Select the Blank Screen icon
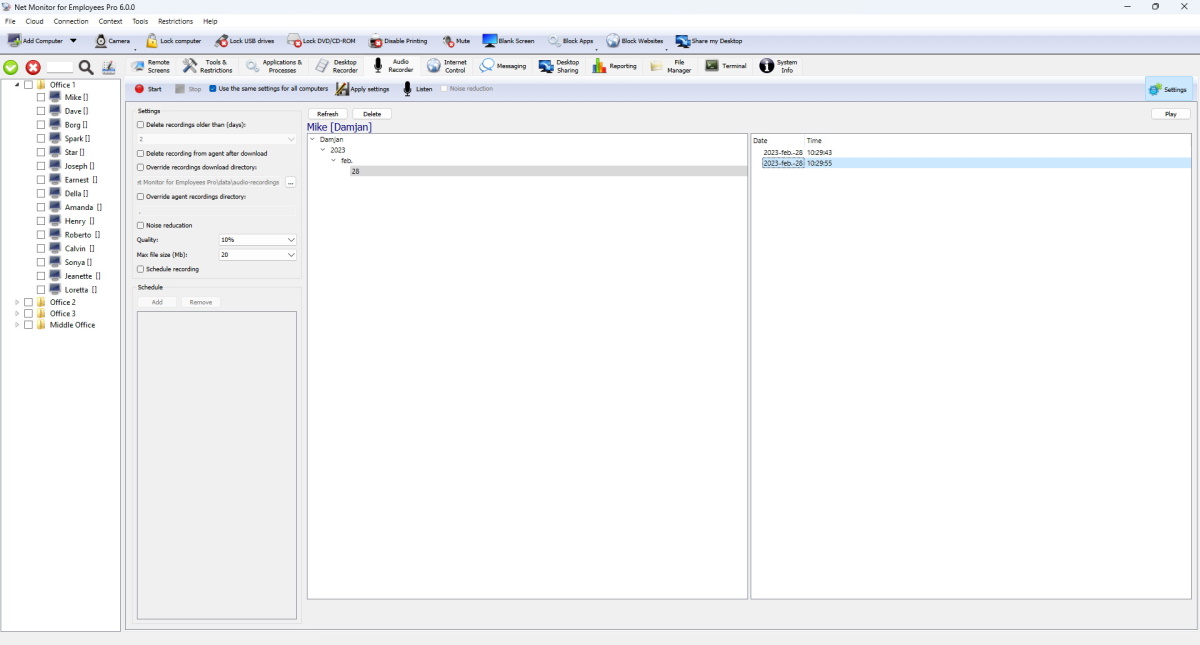1200x645 pixels. click(x=490, y=41)
